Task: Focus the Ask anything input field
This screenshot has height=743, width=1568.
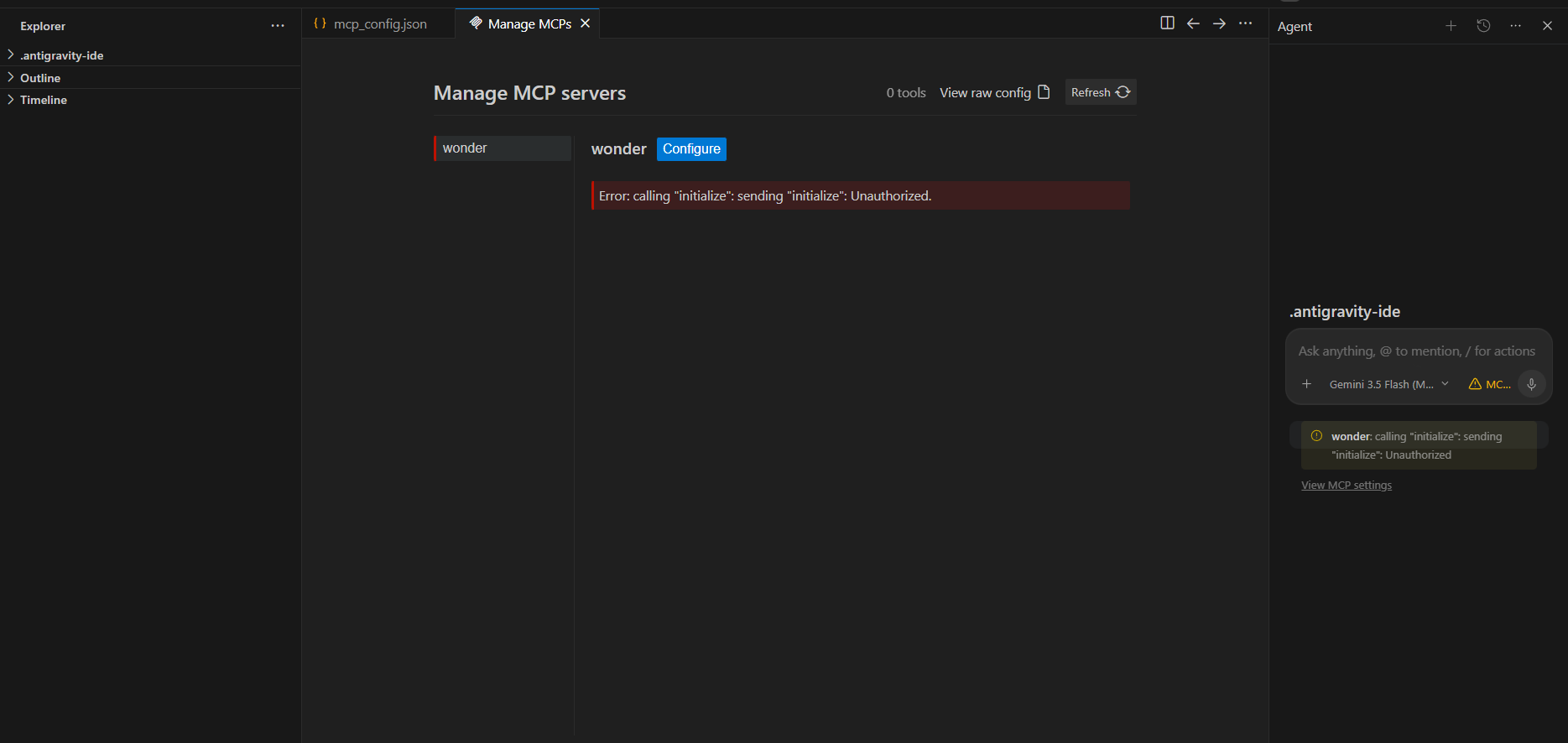Action: click(x=1419, y=351)
